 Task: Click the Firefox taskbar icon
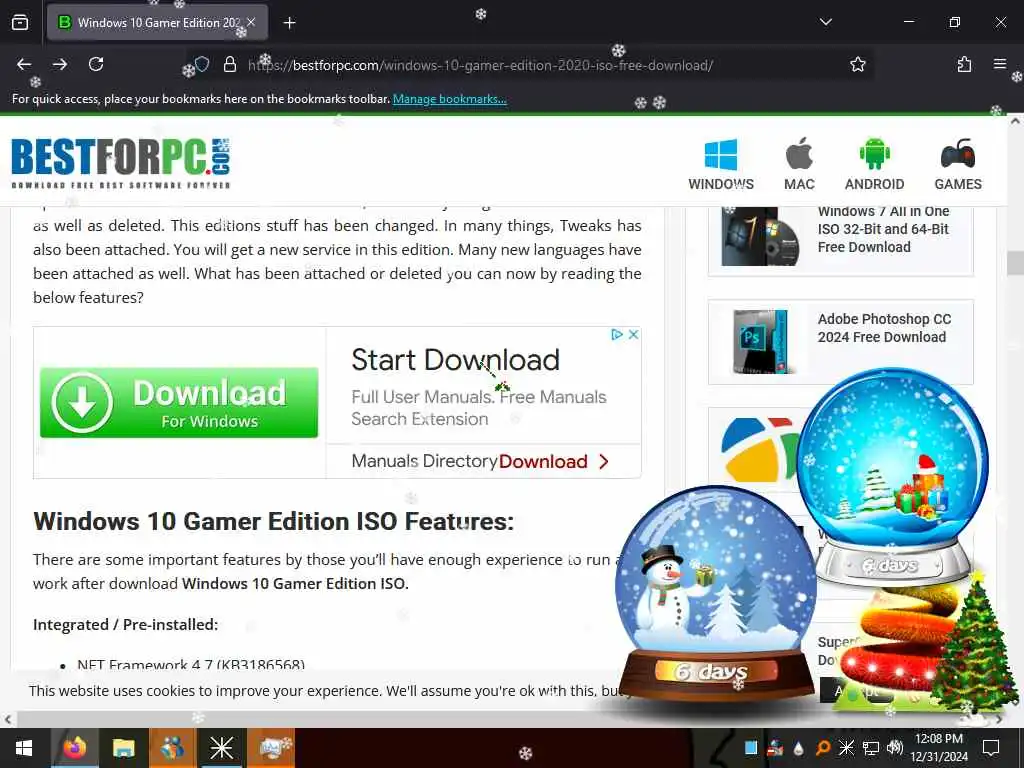[x=74, y=747]
